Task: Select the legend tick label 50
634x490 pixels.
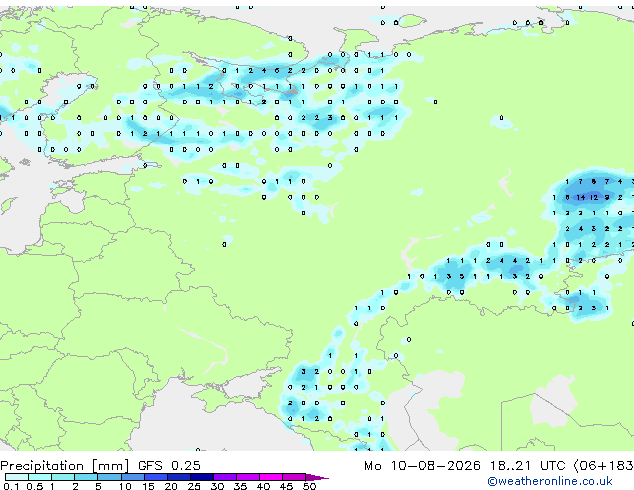Action: pyautogui.click(x=309, y=486)
